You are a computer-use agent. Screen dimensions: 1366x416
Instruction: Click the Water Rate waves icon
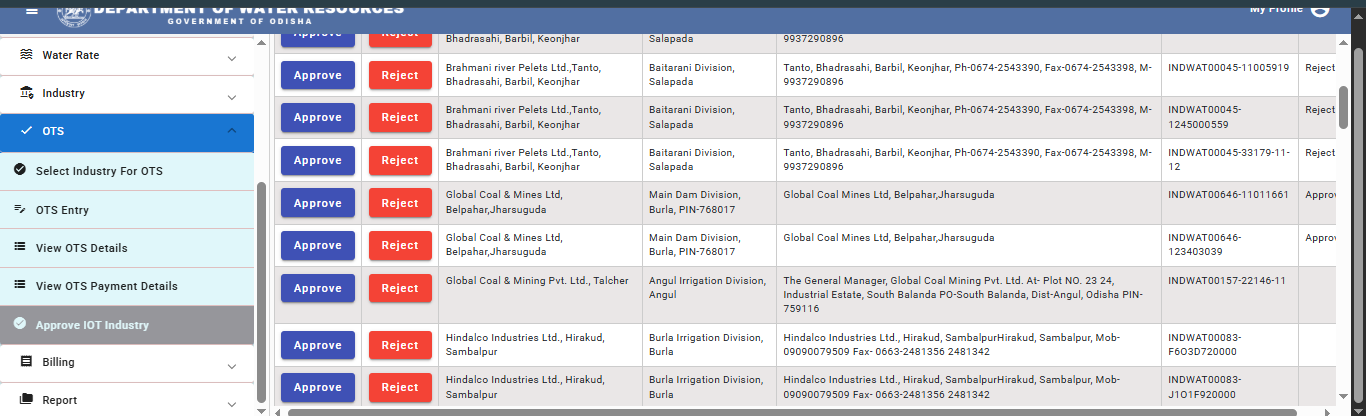click(27, 55)
